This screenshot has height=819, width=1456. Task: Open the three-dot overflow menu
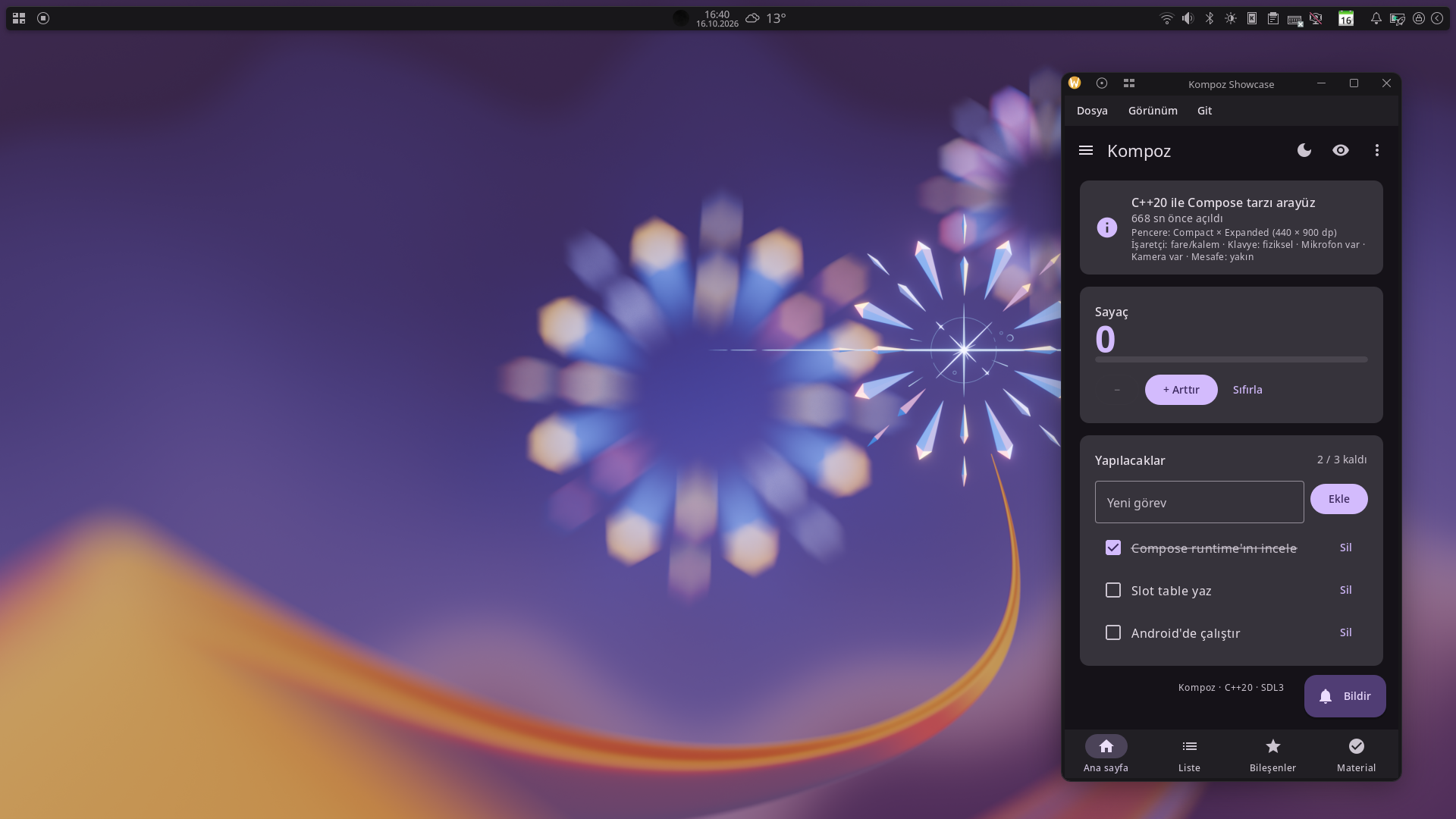[x=1377, y=150]
